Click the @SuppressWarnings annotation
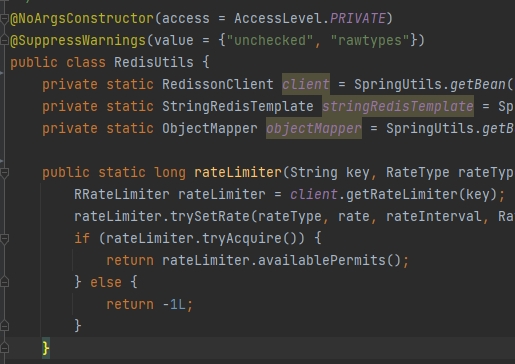Viewport: 515px width, 364px height. [x=78, y=40]
